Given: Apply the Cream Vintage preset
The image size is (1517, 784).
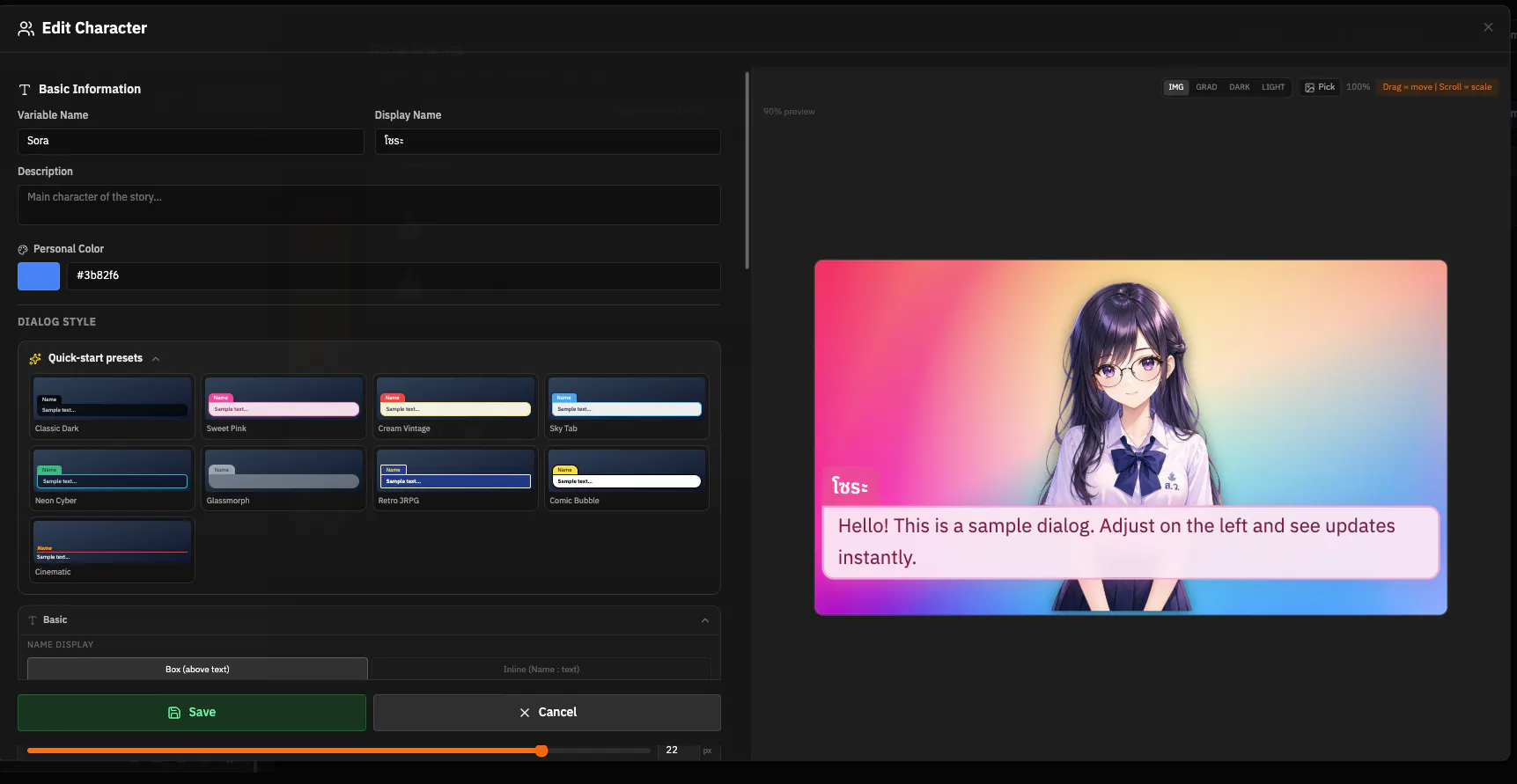Looking at the screenshot, I should (x=455, y=407).
